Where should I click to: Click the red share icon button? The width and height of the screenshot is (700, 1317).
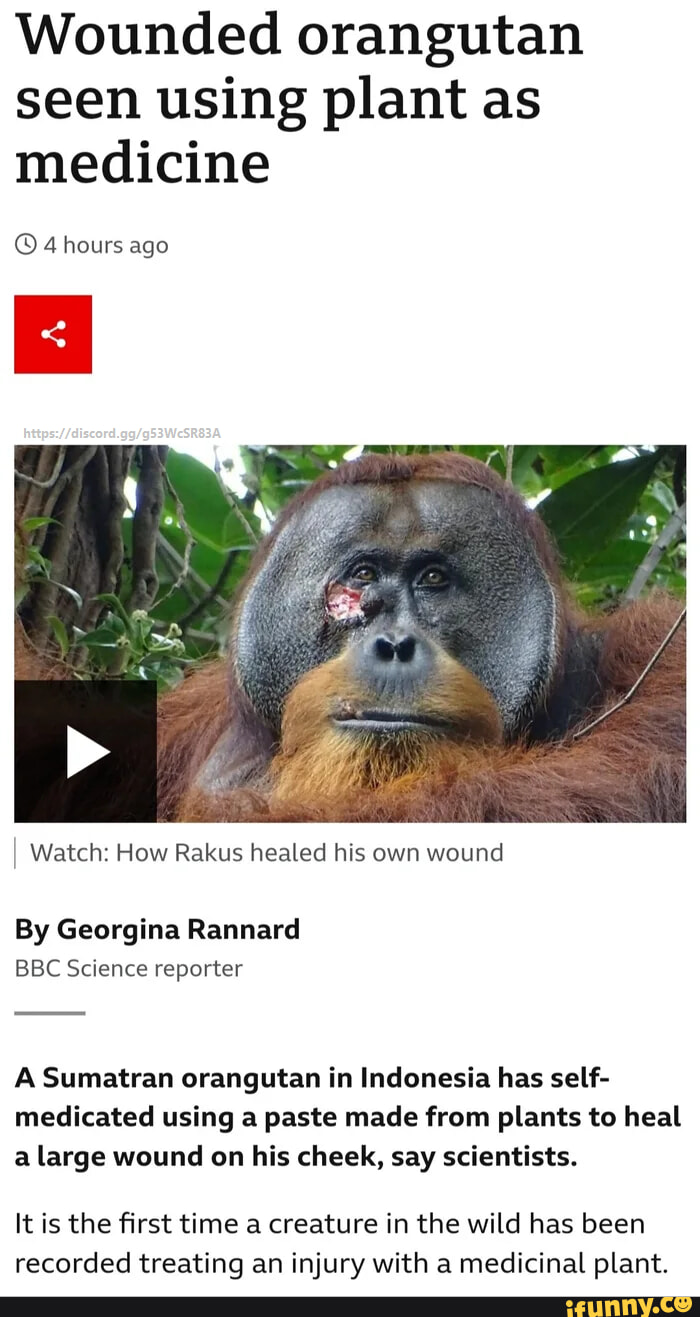pyautogui.click(x=53, y=334)
